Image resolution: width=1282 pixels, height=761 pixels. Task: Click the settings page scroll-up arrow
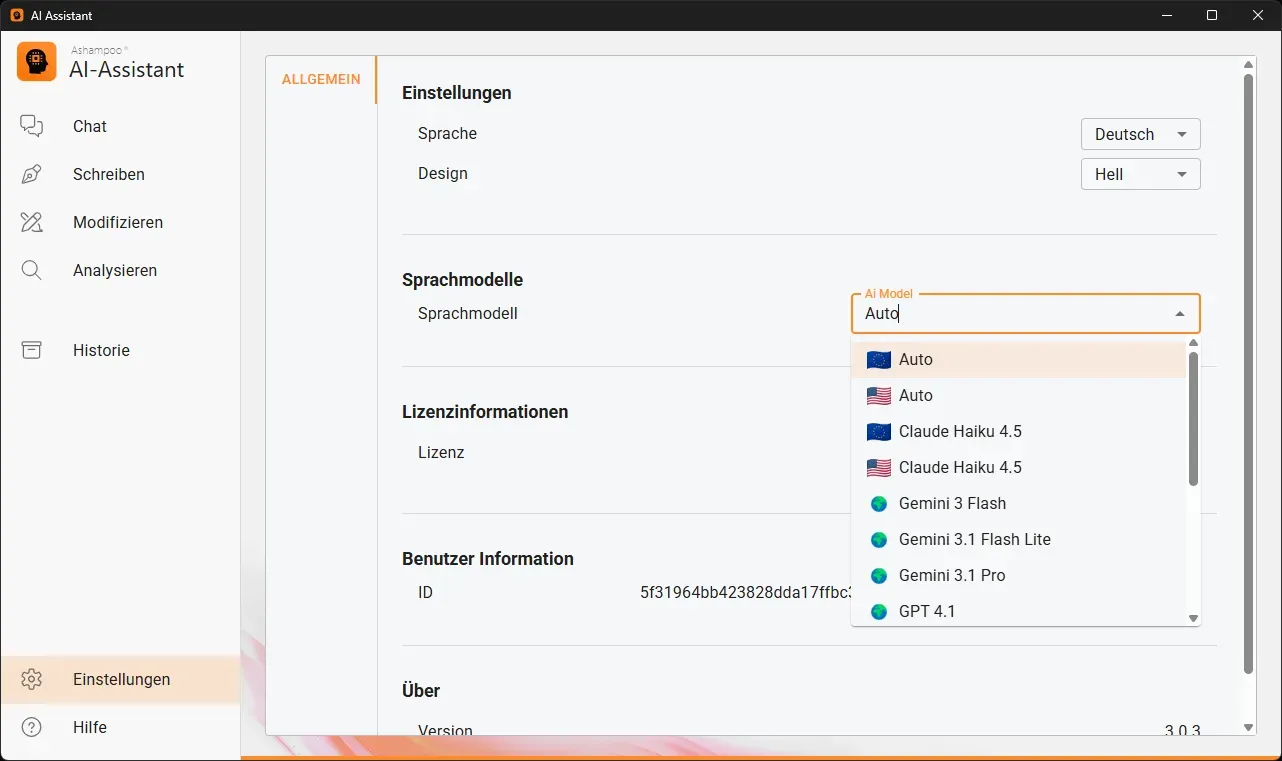pyautogui.click(x=1248, y=65)
